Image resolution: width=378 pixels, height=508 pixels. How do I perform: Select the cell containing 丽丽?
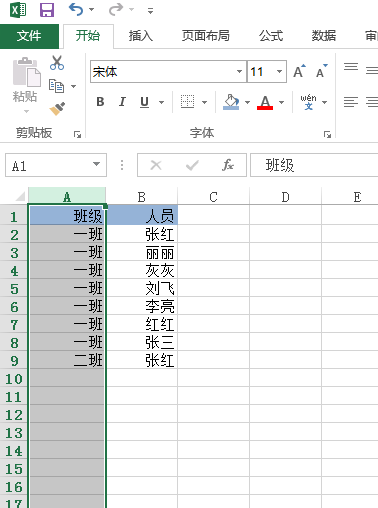point(142,252)
